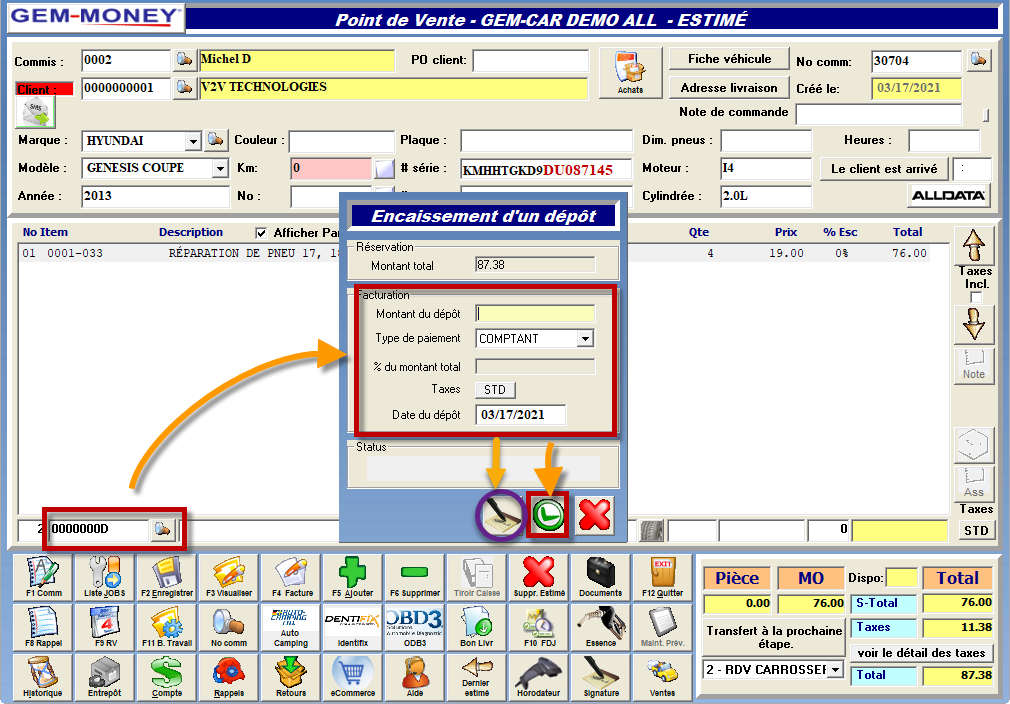The image size is (1010, 704).
Task: Open the Type de paiement dropdown
Action: 585,339
